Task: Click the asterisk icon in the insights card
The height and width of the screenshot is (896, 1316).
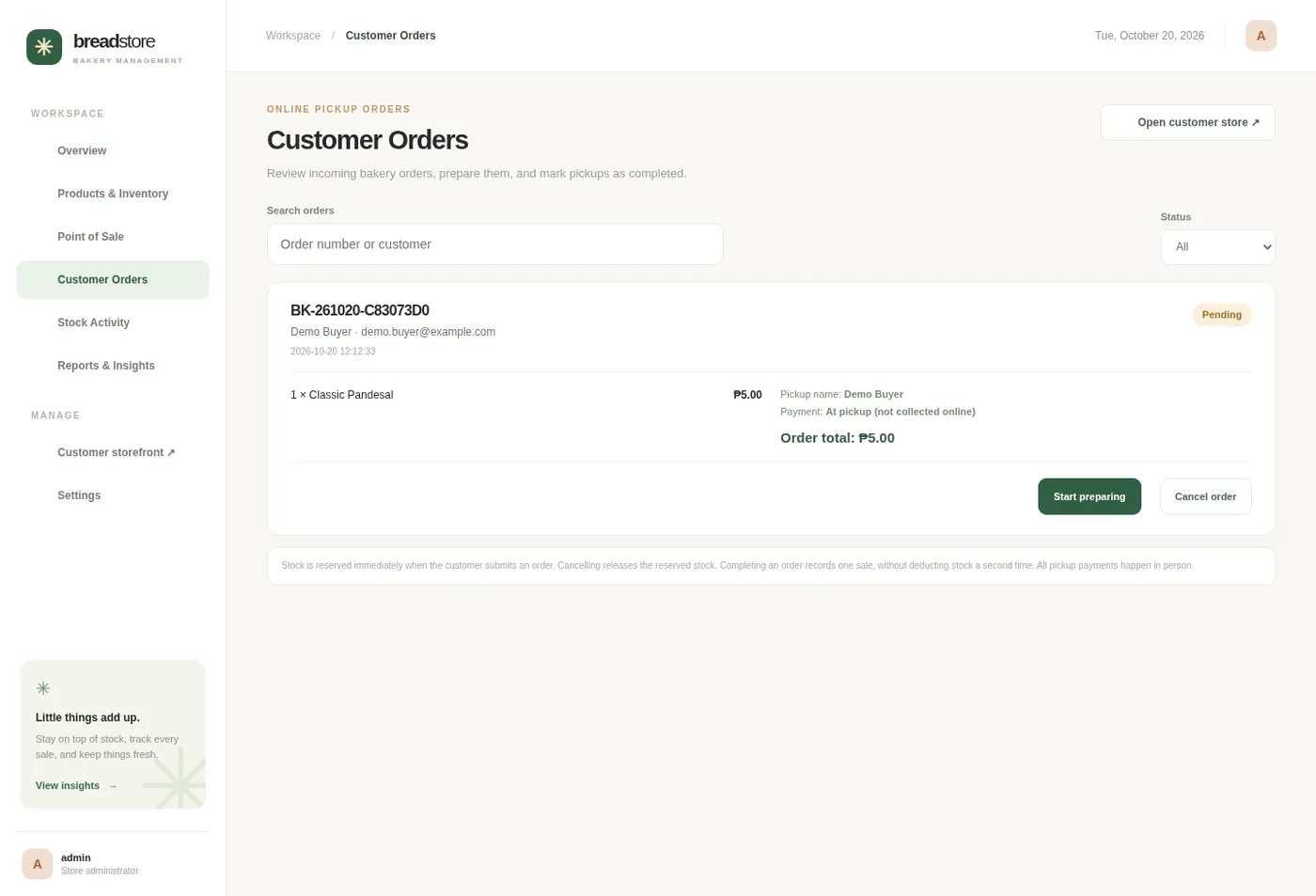Action: 43,688
